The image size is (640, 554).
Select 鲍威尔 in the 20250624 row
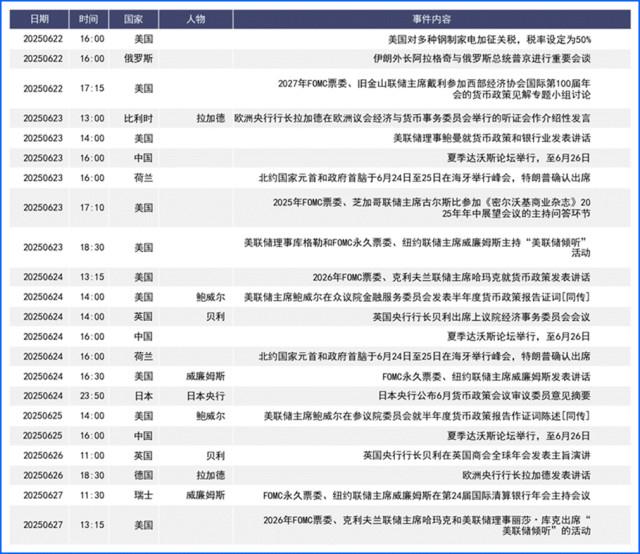211,297
